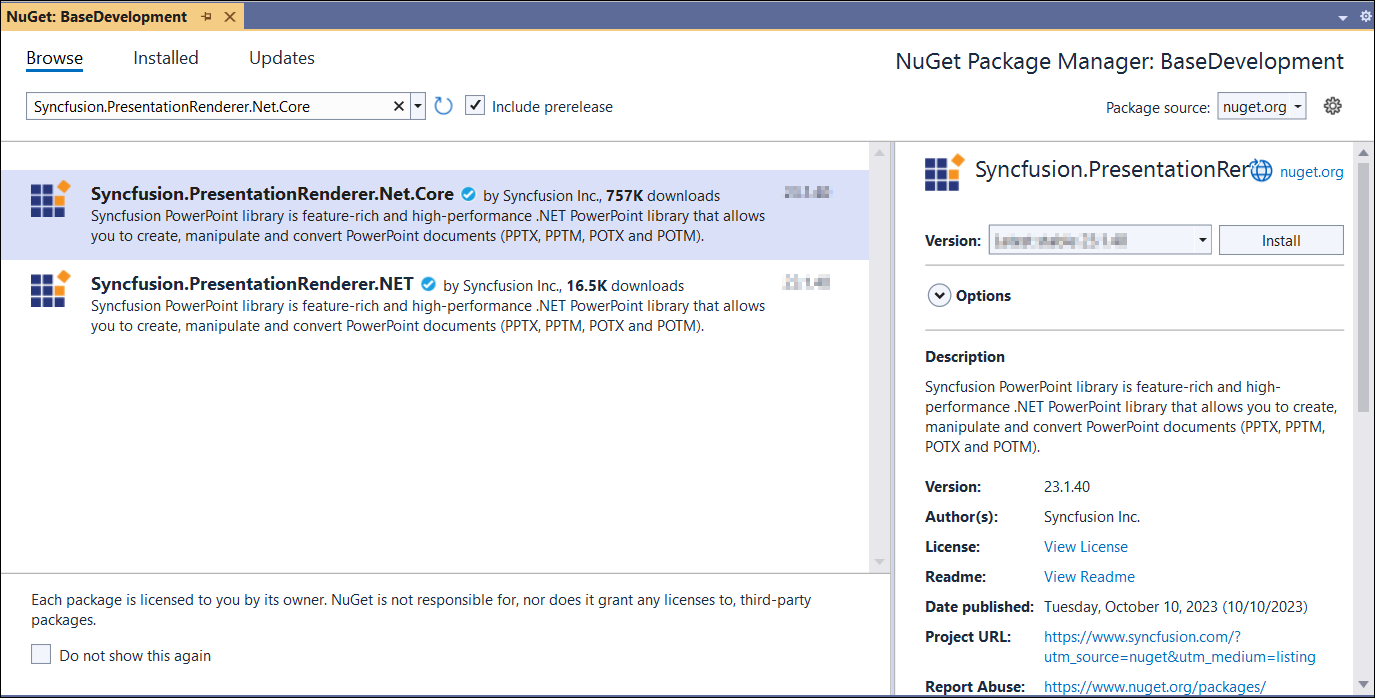
Task: Click the globe icon beside nuget.org link
Action: (1262, 171)
